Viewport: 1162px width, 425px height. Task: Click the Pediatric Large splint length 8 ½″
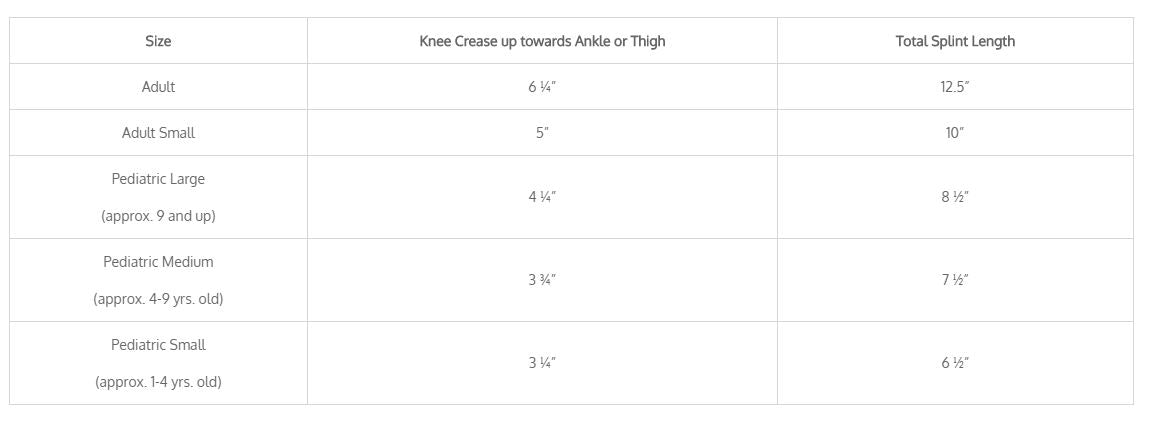click(x=955, y=197)
